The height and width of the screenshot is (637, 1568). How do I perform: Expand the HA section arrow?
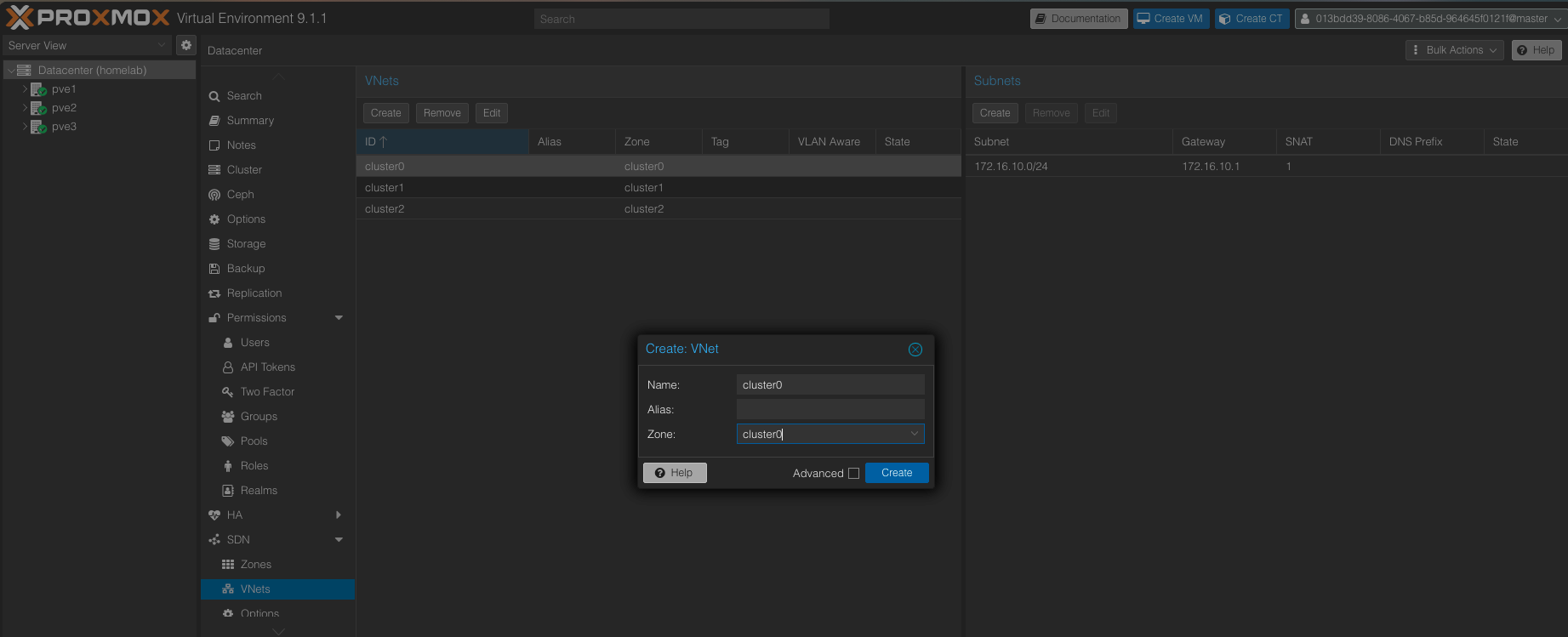point(339,515)
